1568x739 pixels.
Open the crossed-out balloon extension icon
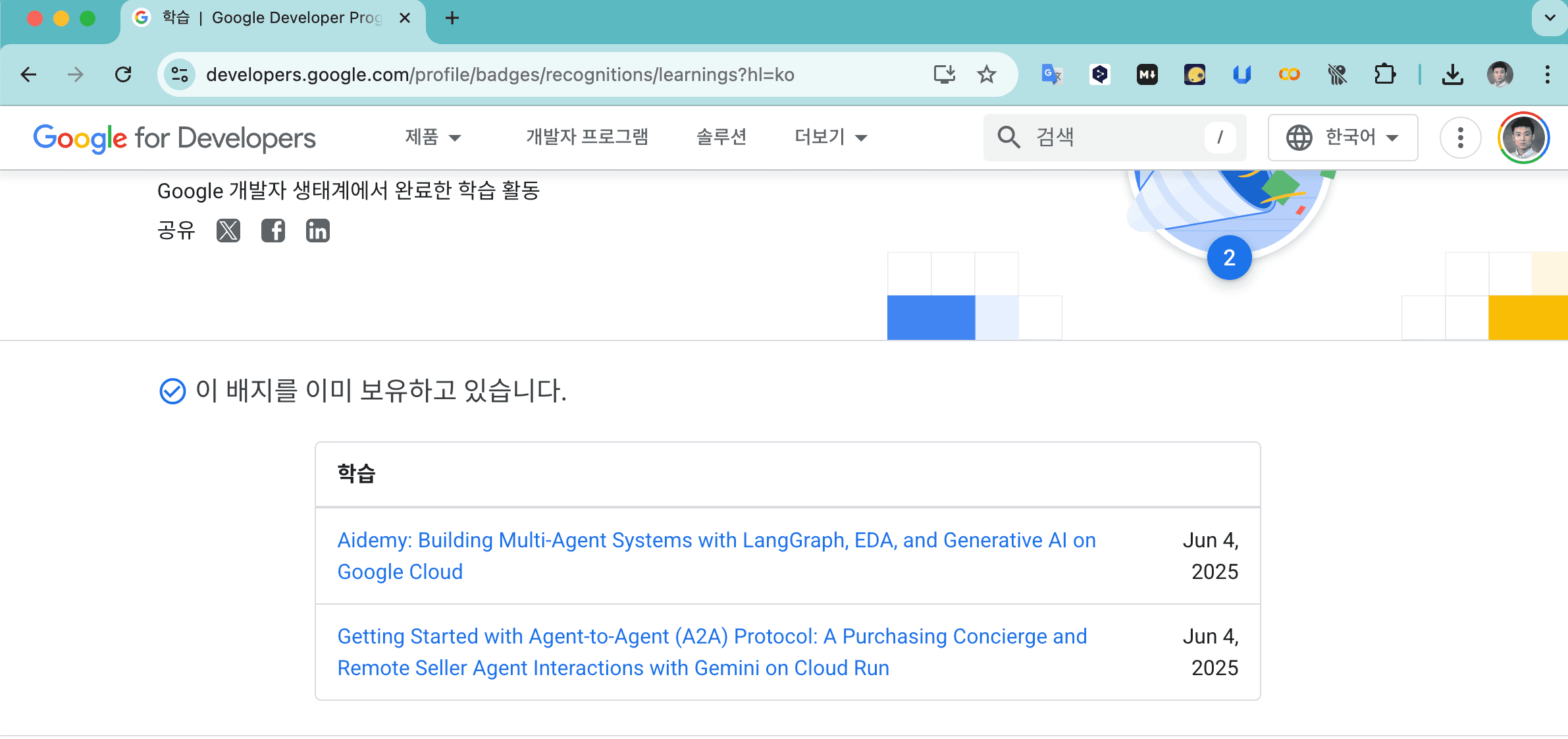click(x=1337, y=74)
